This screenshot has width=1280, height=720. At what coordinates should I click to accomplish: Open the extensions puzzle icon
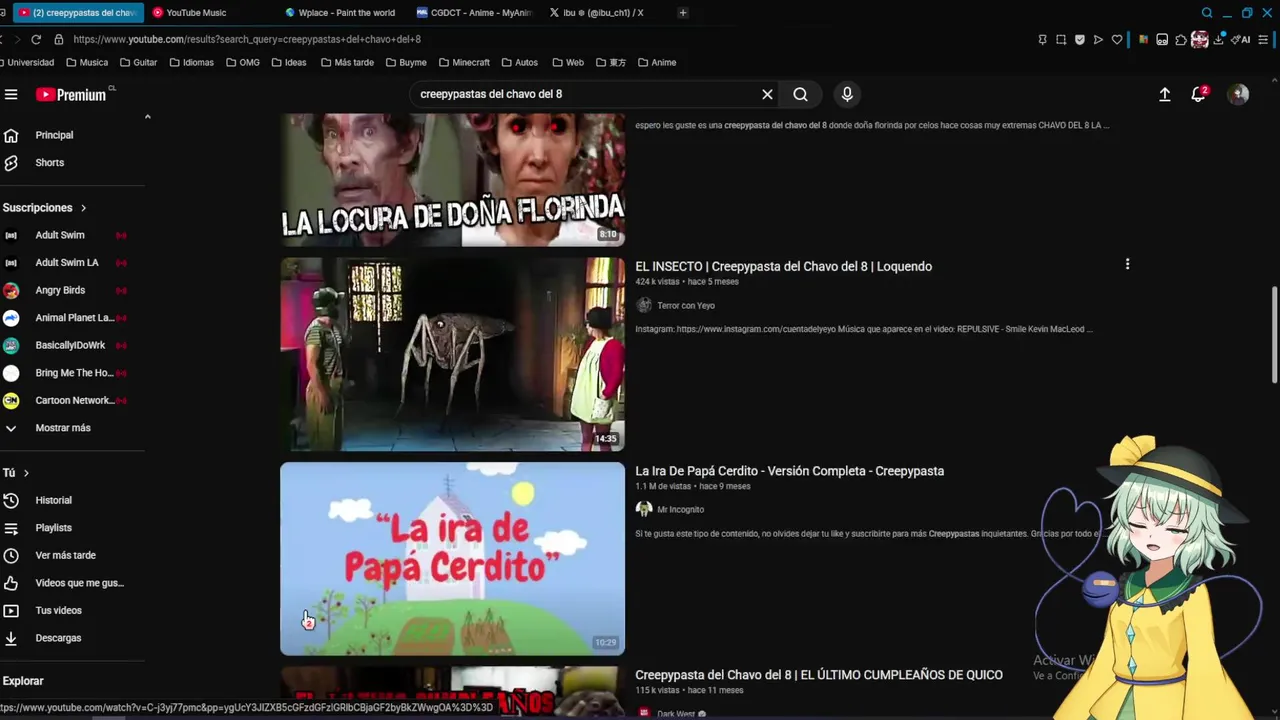click(1181, 40)
